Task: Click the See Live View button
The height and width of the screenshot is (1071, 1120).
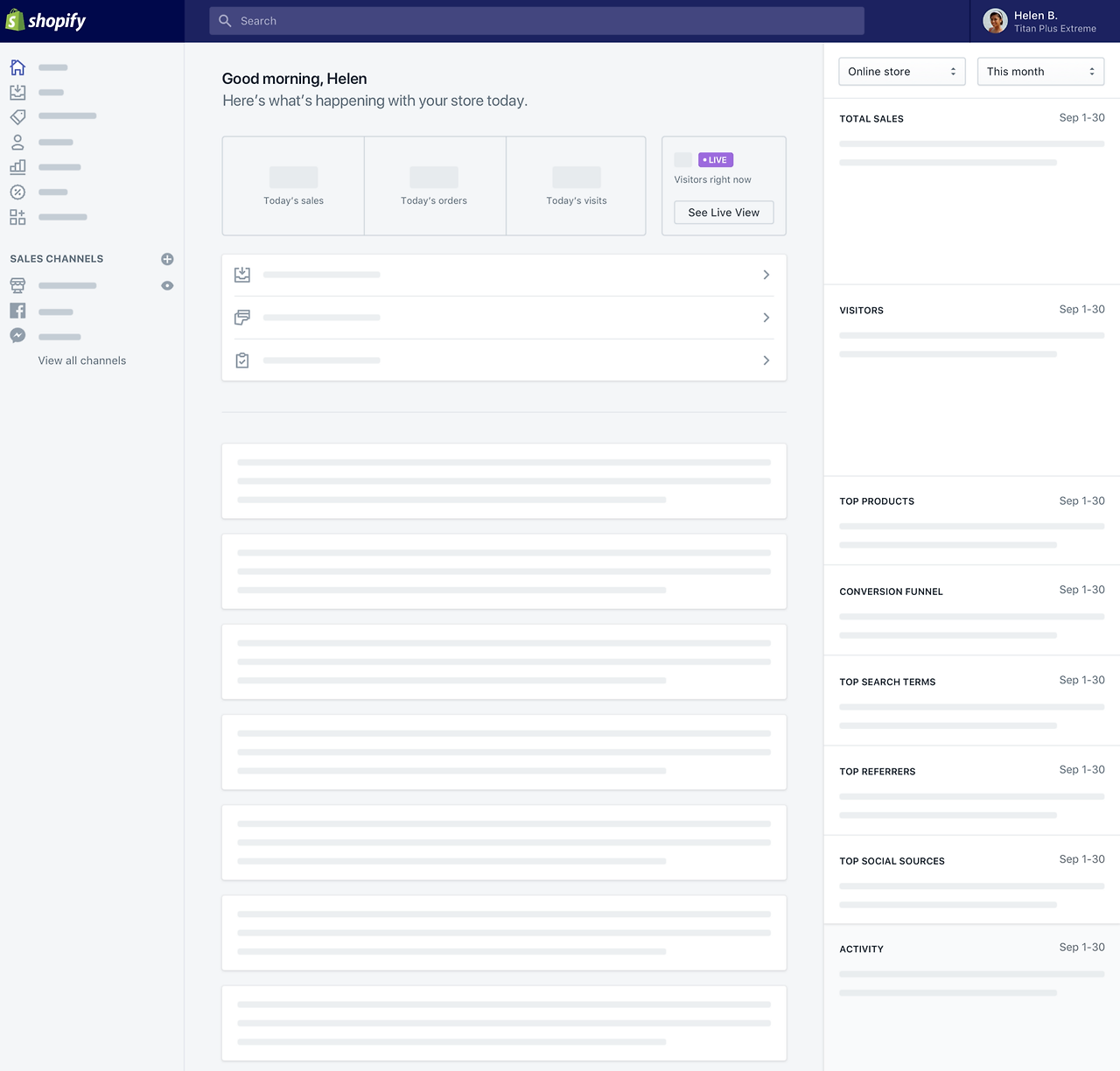Action: click(724, 213)
